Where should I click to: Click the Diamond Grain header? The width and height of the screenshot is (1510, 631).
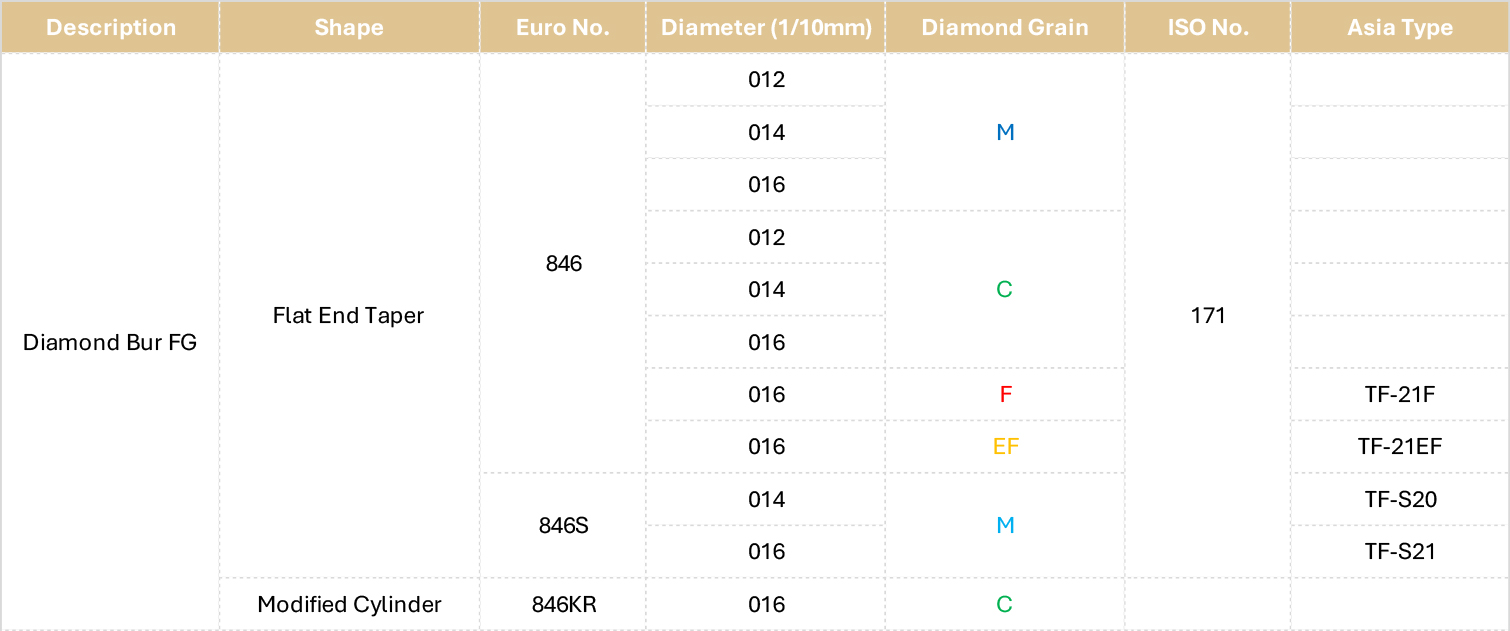tap(1005, 27)
